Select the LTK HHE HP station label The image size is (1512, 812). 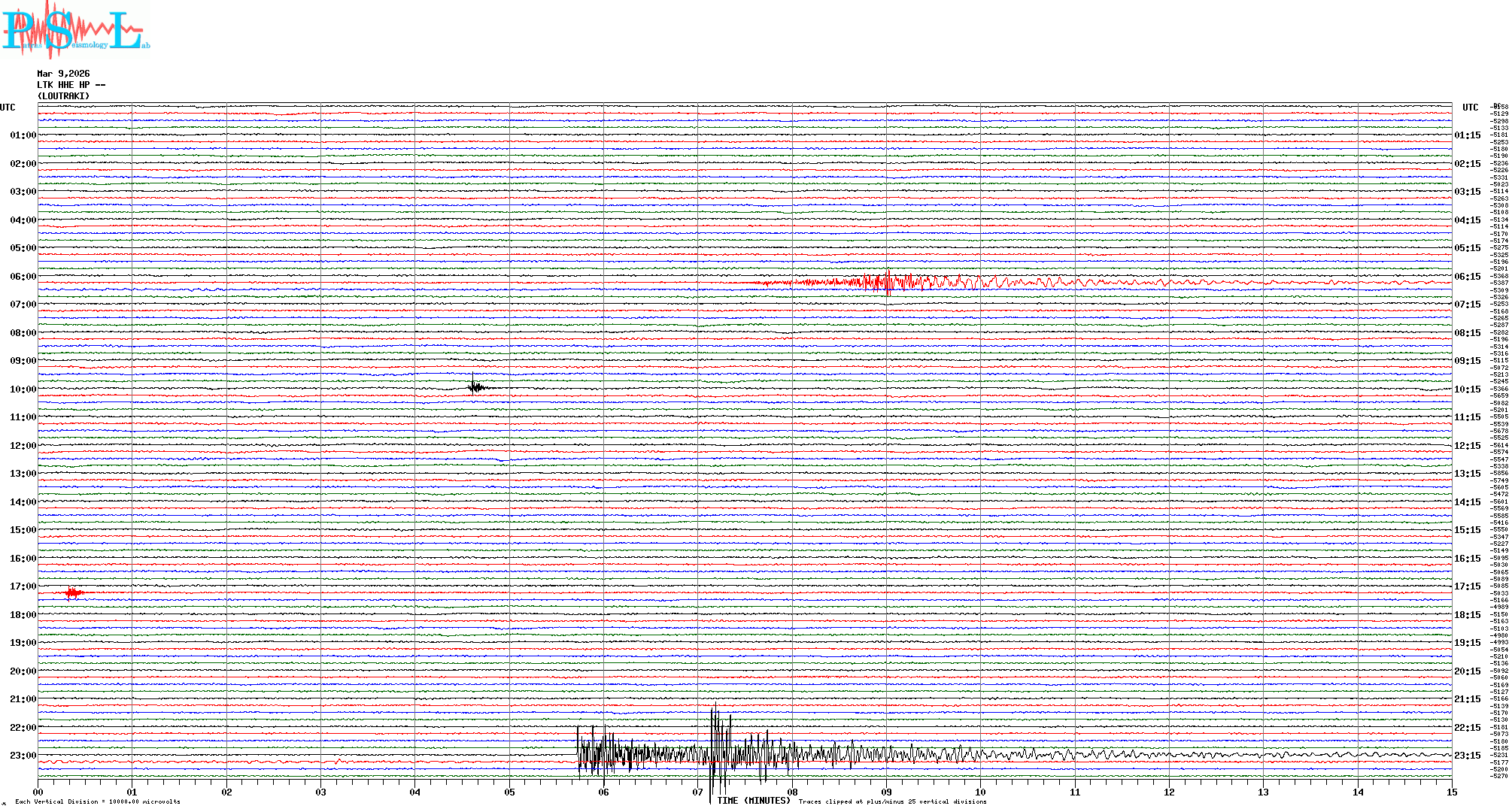point(71,85)
